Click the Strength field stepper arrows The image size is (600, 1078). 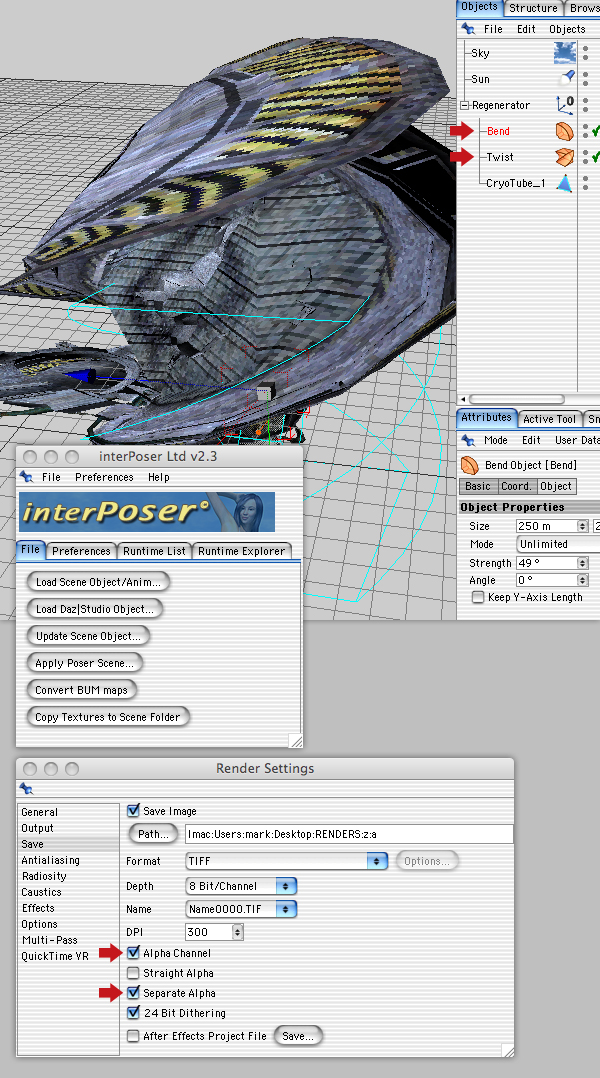583,563
